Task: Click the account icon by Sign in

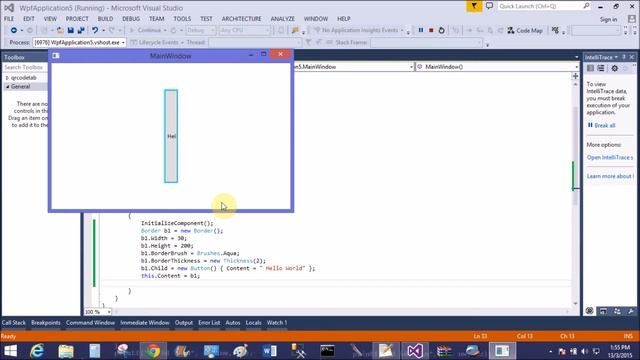Action: click(x=631, y=19)
